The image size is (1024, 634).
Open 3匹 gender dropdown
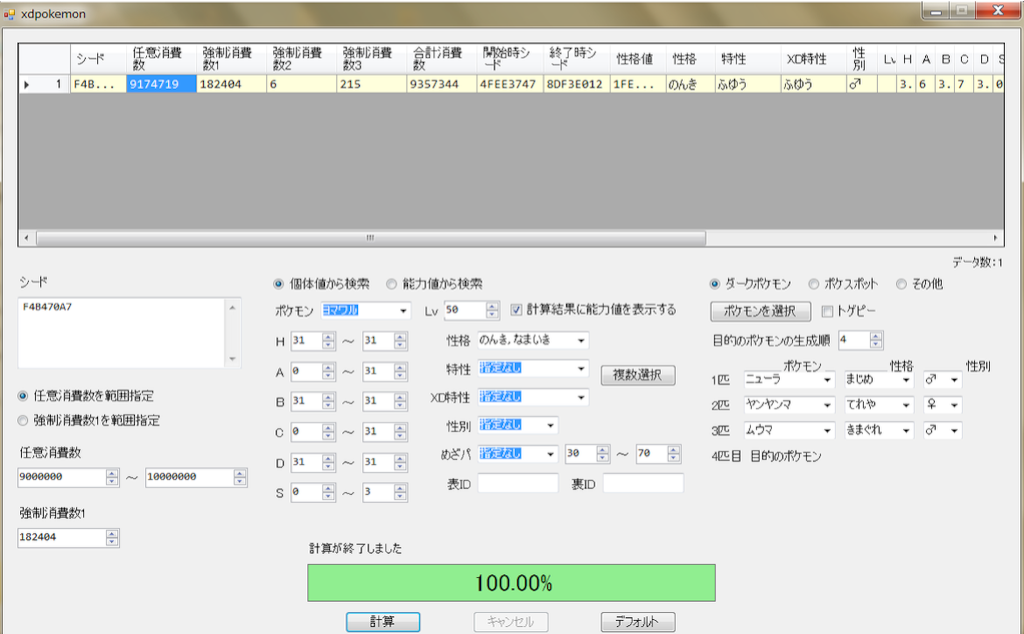954,431
